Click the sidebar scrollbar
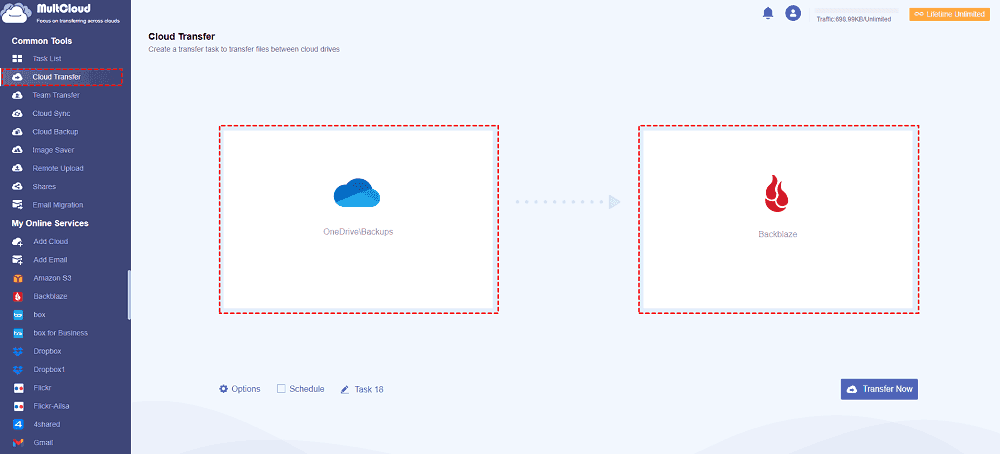Viewport: 1000px width, 454px height. 129,294
